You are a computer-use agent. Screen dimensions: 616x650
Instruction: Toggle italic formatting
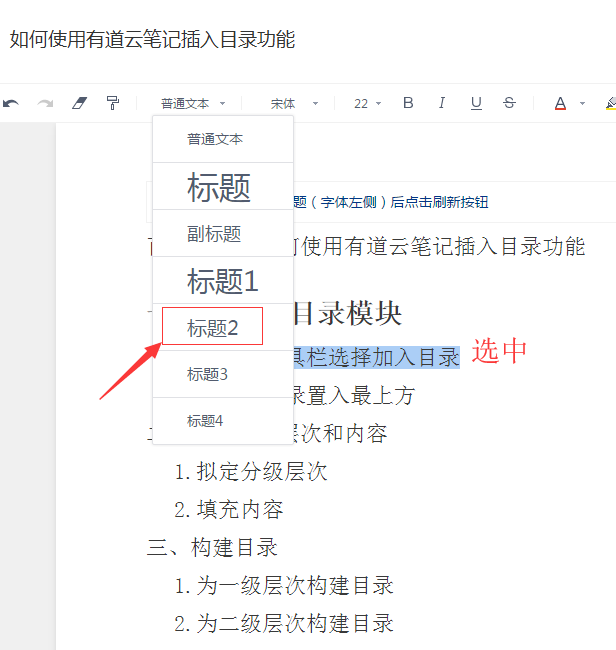[442, 103]
